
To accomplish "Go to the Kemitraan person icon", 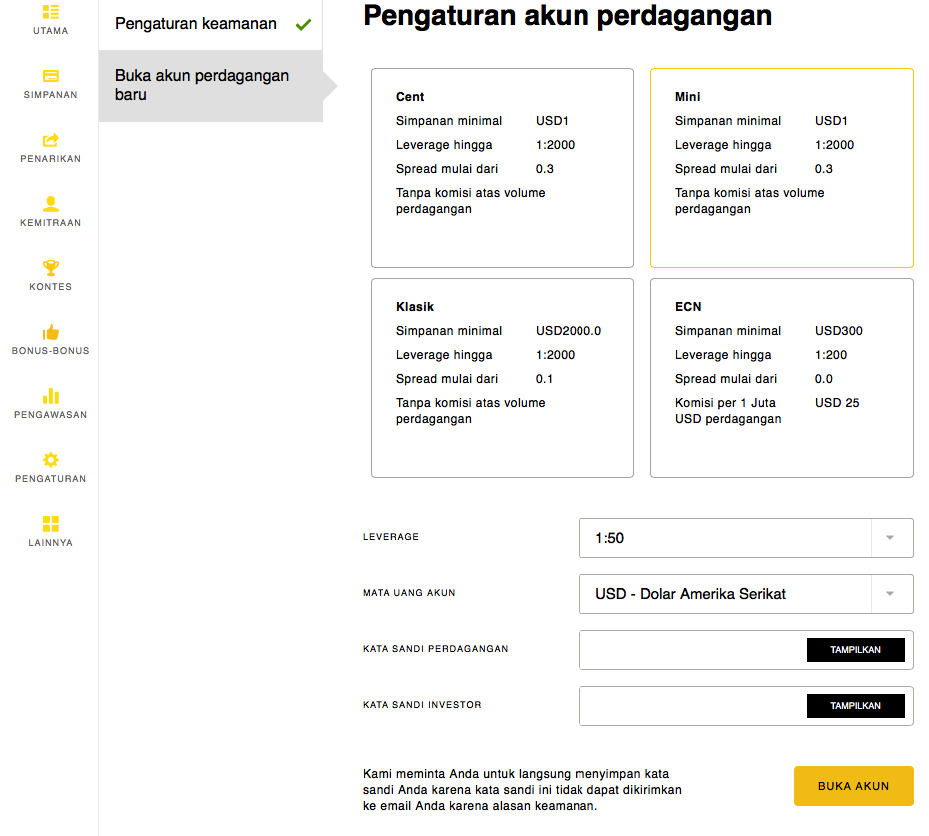I will click(51, 204).
